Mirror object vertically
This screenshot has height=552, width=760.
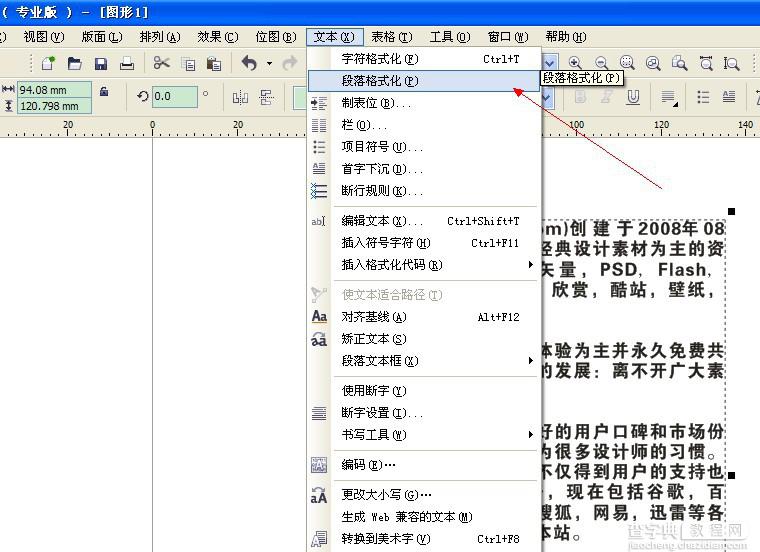(x=266, y=97)
